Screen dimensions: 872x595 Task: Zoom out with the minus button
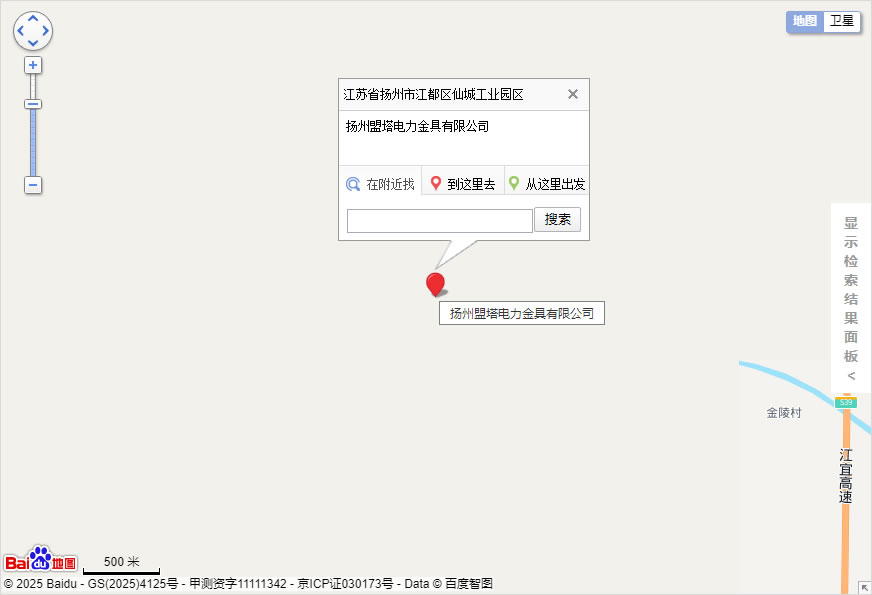pyautogui.click(x=33, y=185)
